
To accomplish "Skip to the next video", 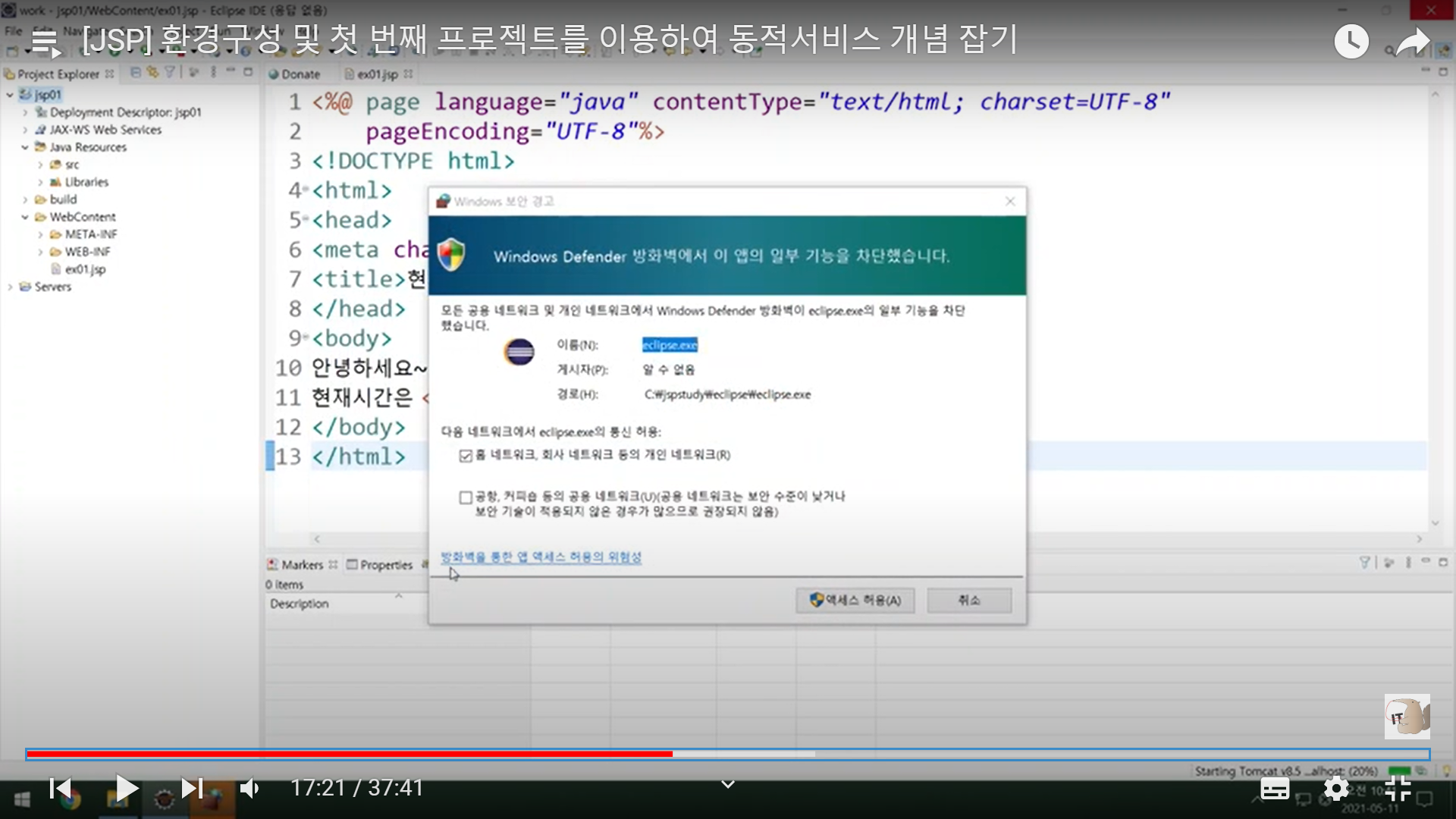I will tap(192, 789).
